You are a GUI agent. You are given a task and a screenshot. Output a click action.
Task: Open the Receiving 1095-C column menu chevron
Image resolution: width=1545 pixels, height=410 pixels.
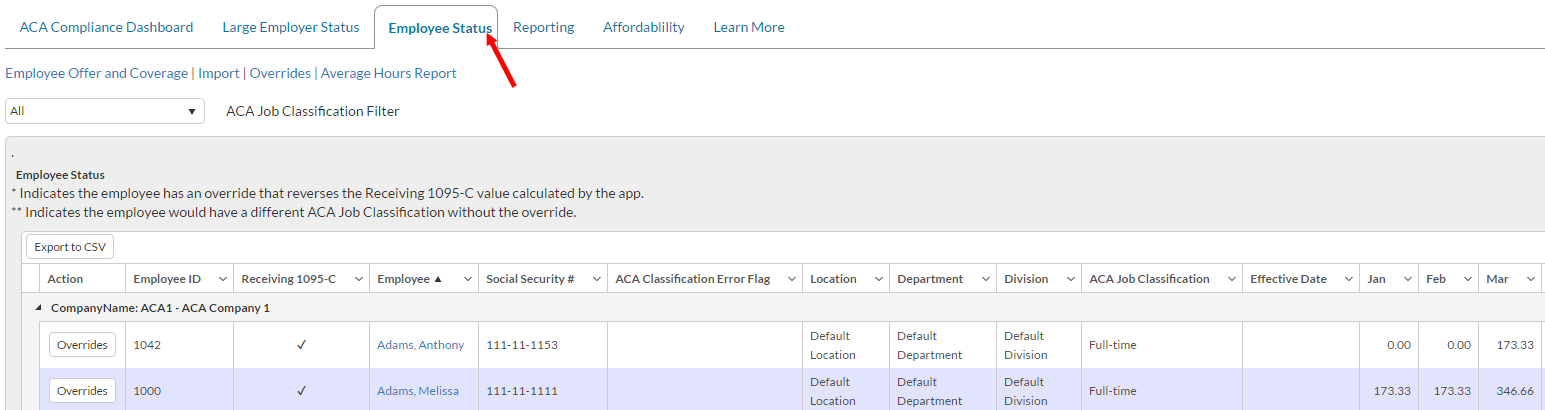pos(357,280)
